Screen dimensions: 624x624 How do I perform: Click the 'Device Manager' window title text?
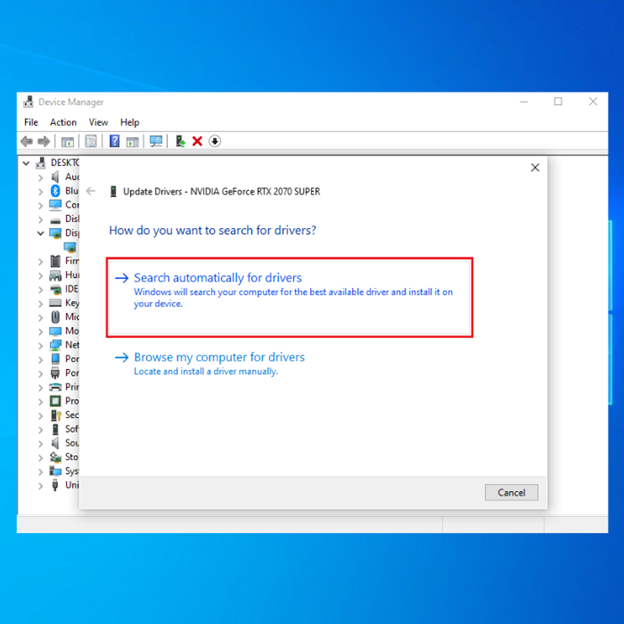click(71, 102)
